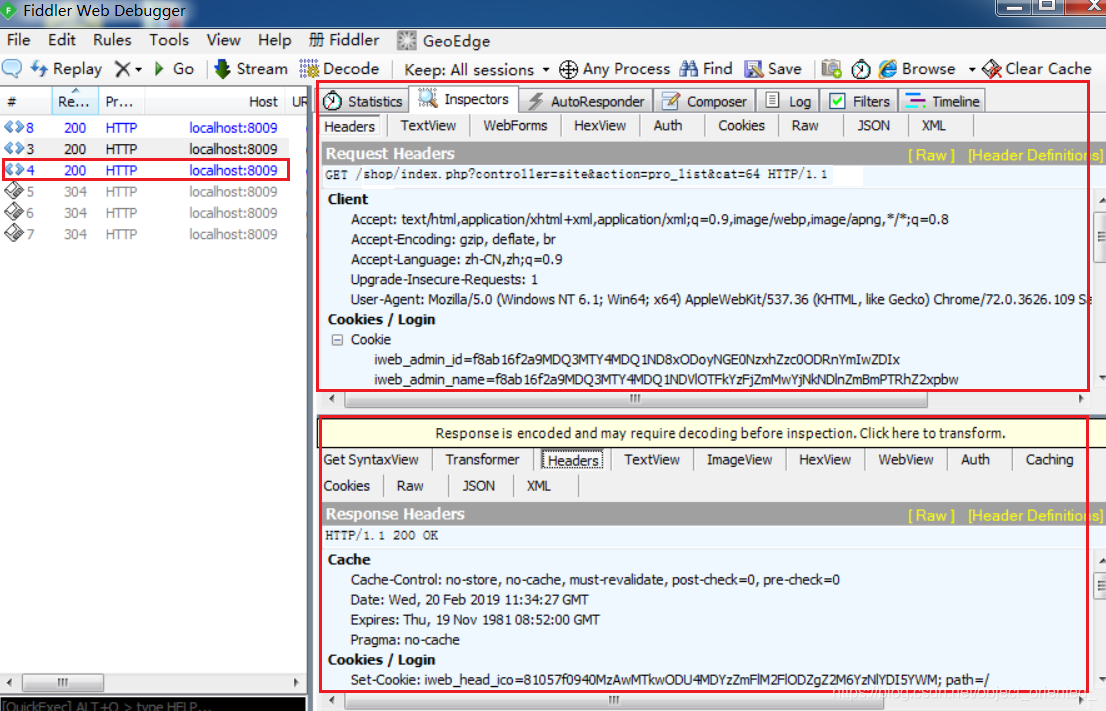1106x711 pixels.
Task: Sort sessions by Result column header
Action: [x=74, y=101]
